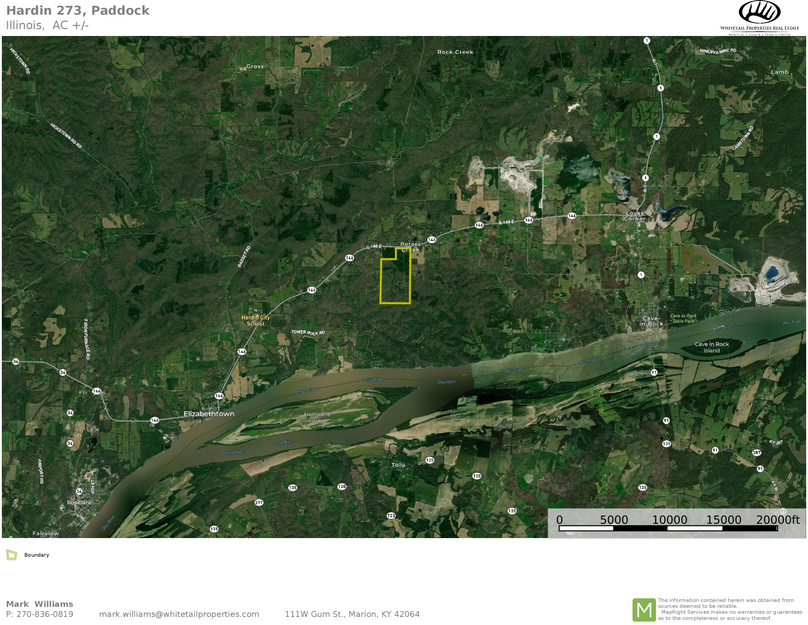Viewport: 808px width, 625px height.
Task: Click the Hardin County School marker label
Action: click(255, 320)
